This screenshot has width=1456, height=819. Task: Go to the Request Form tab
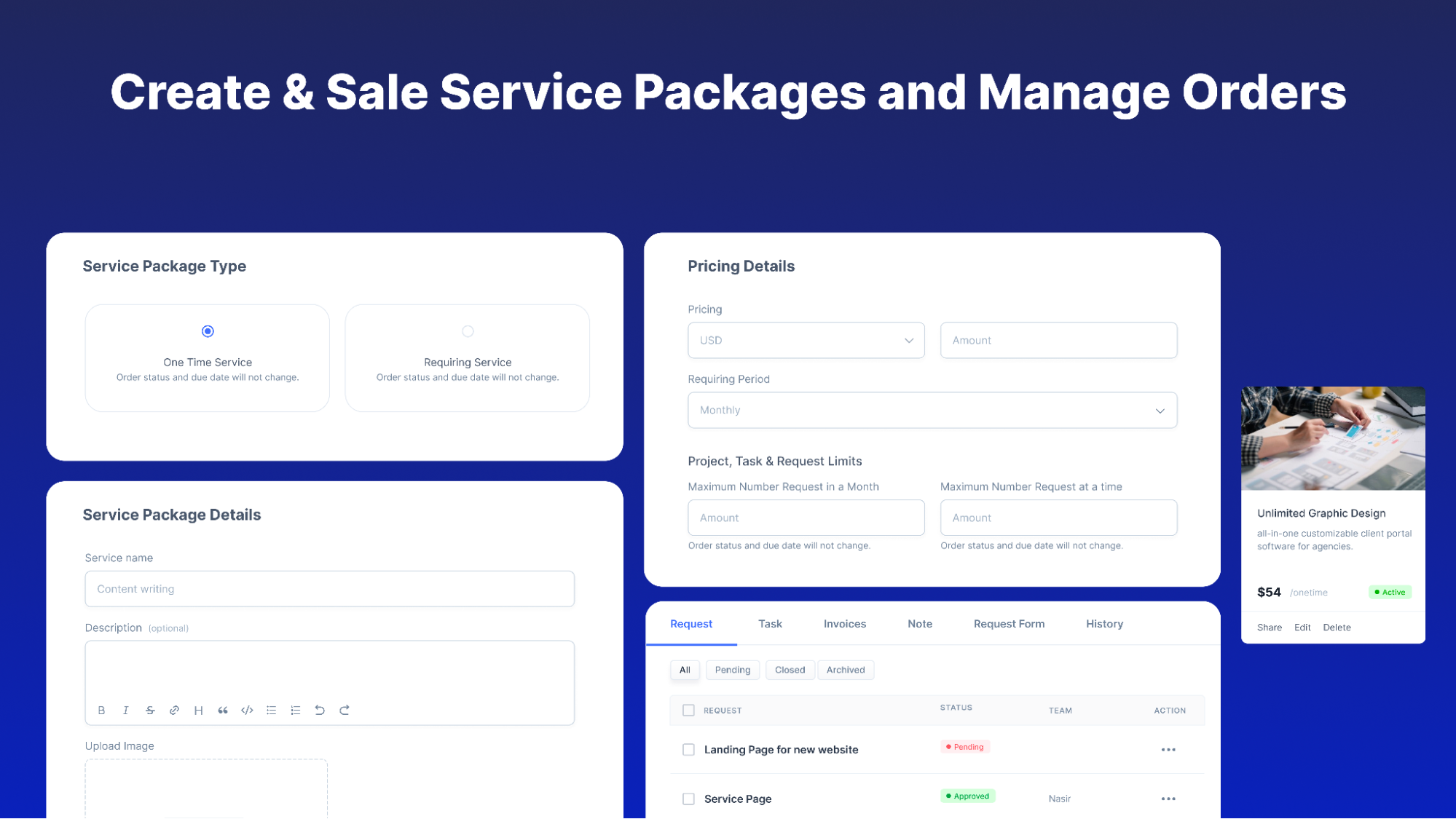pyautogui.click(x=1009, y=624)
